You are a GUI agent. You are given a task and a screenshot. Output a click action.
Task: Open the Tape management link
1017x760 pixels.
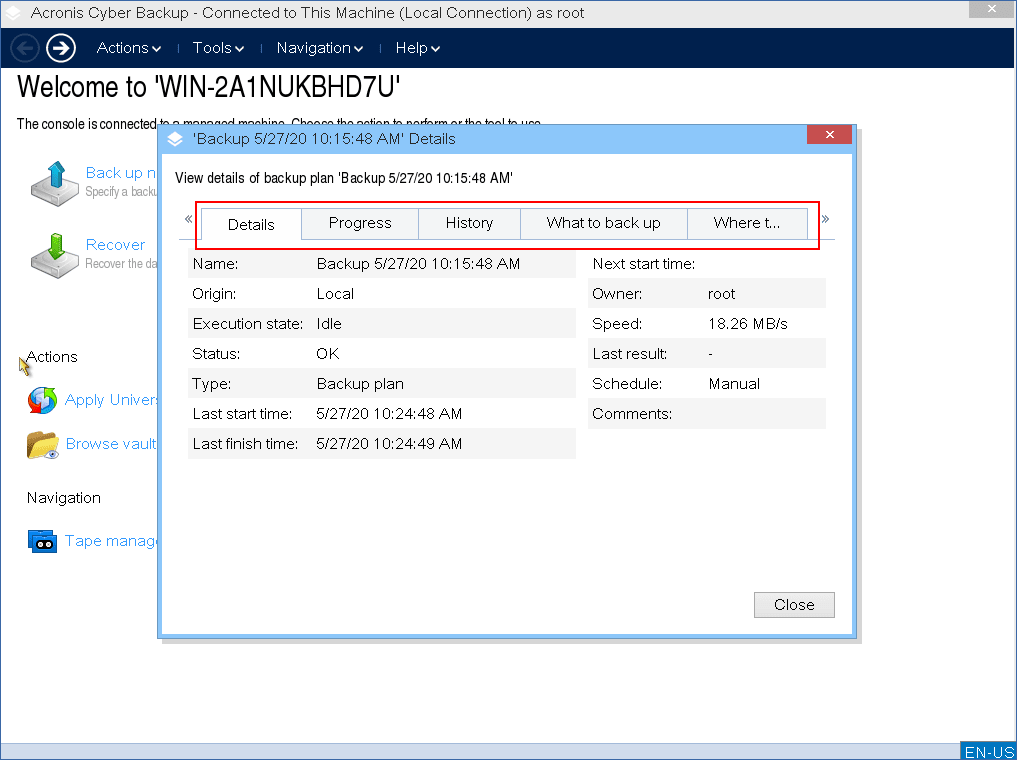(x=111, y=541)
